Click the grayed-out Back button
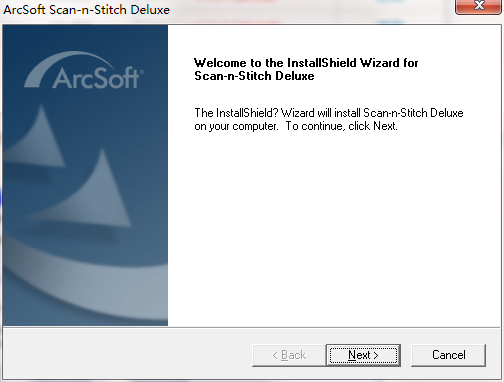Screen dimensions: 504x382 click(289, 355)
